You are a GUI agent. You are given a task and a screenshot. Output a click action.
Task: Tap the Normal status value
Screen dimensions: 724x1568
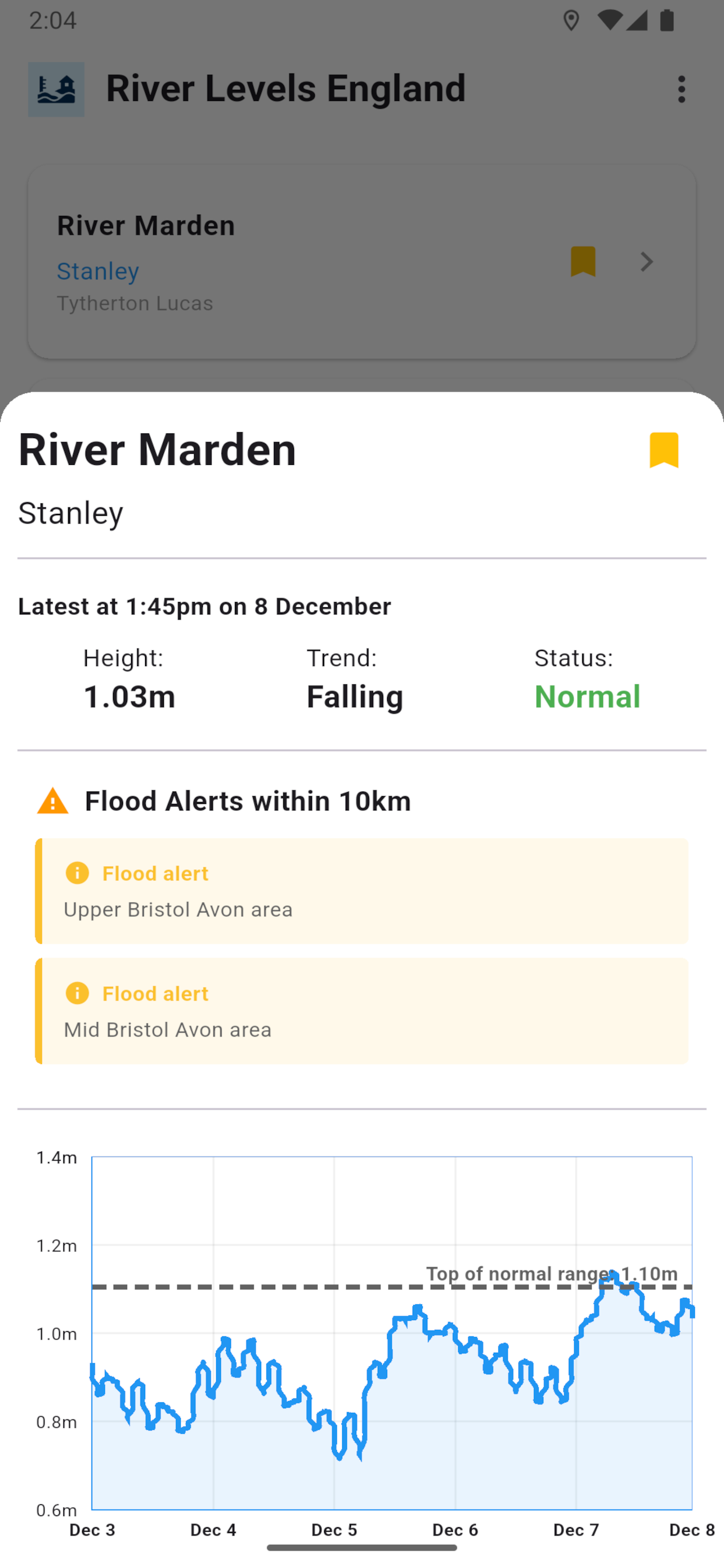(x=587, y=696)
